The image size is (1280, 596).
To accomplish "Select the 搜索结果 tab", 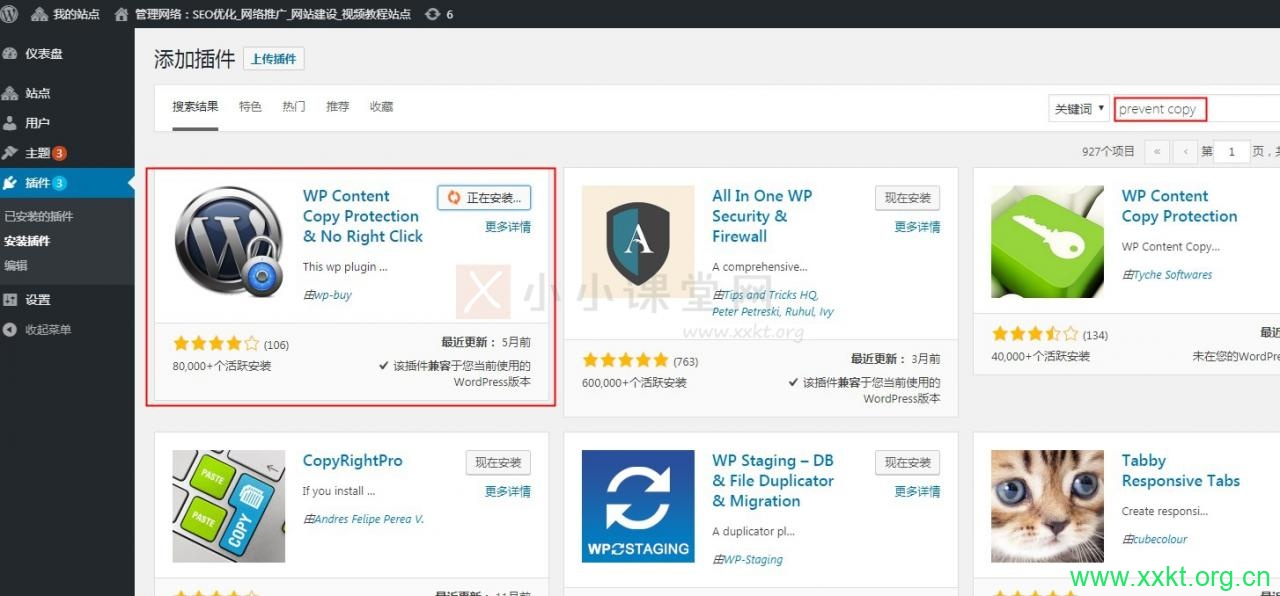I will point(195,106).
